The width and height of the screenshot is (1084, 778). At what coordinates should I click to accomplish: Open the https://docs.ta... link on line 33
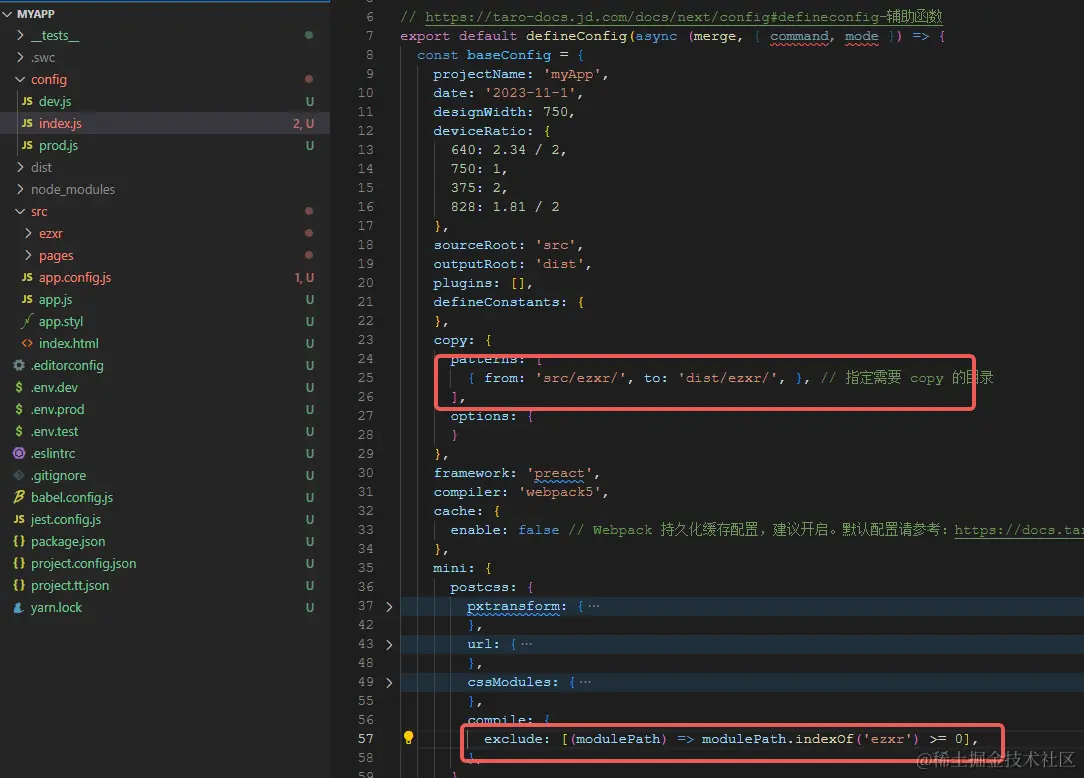(1019, 530)
